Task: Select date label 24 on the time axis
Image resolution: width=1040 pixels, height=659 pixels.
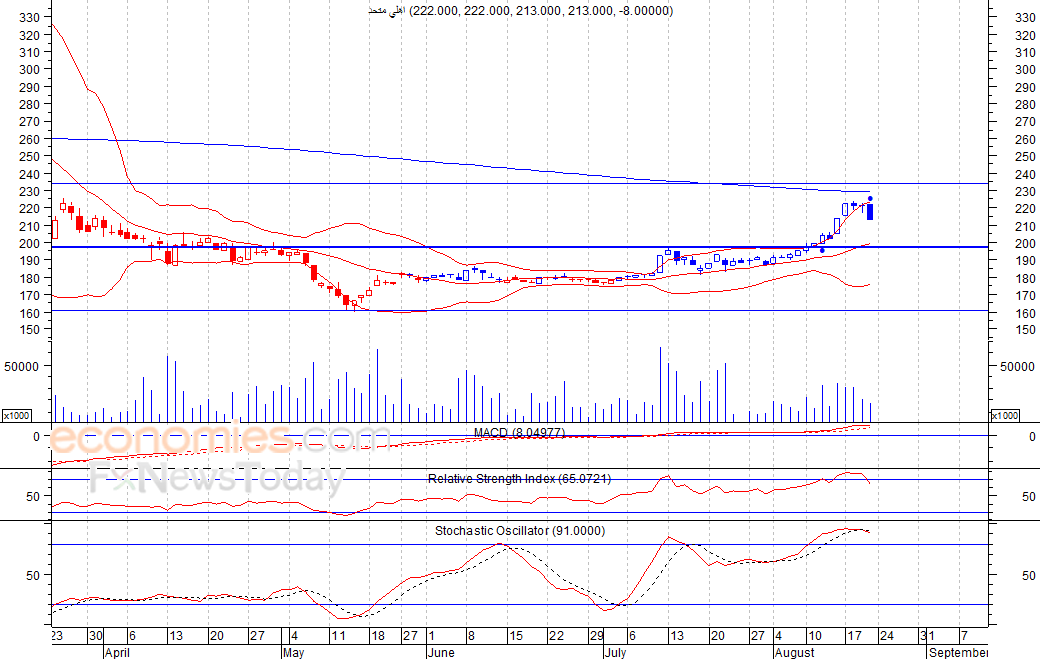Action: point(887,636)
